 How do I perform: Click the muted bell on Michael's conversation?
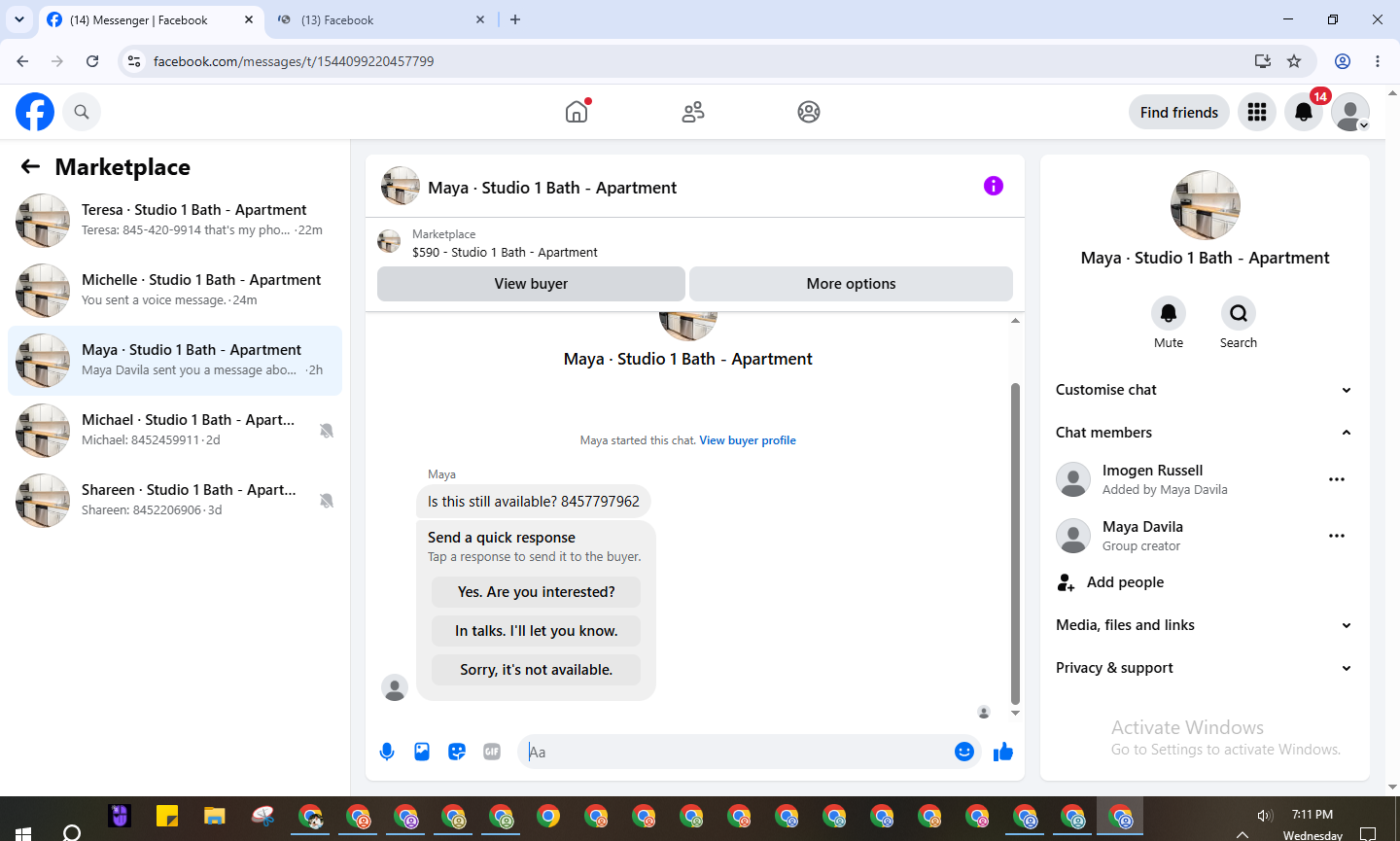(x=327, y=431)
